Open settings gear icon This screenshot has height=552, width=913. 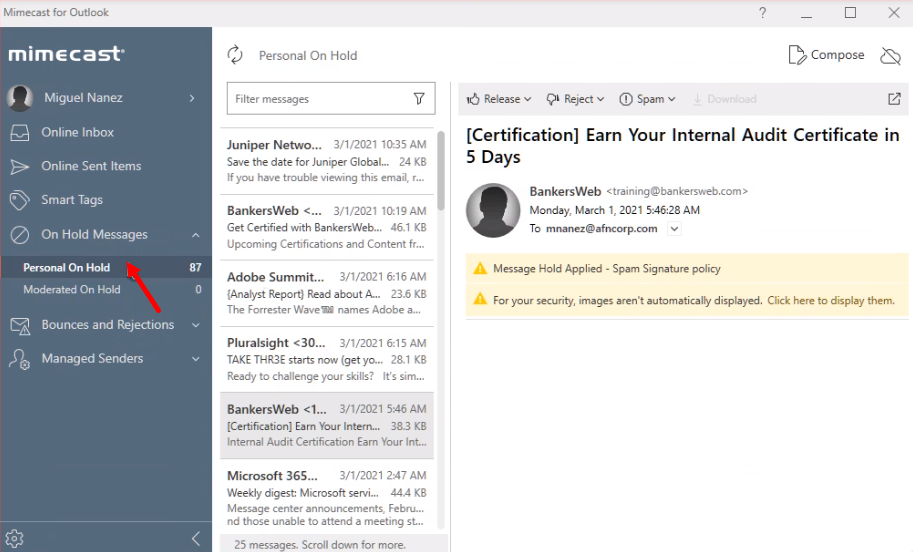coord(15,539)
